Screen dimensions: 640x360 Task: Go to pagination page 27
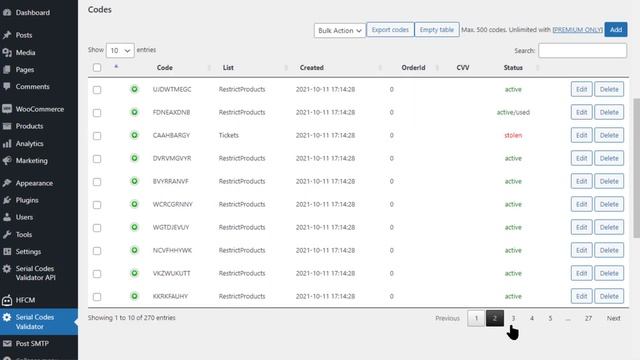pos(588,318)
